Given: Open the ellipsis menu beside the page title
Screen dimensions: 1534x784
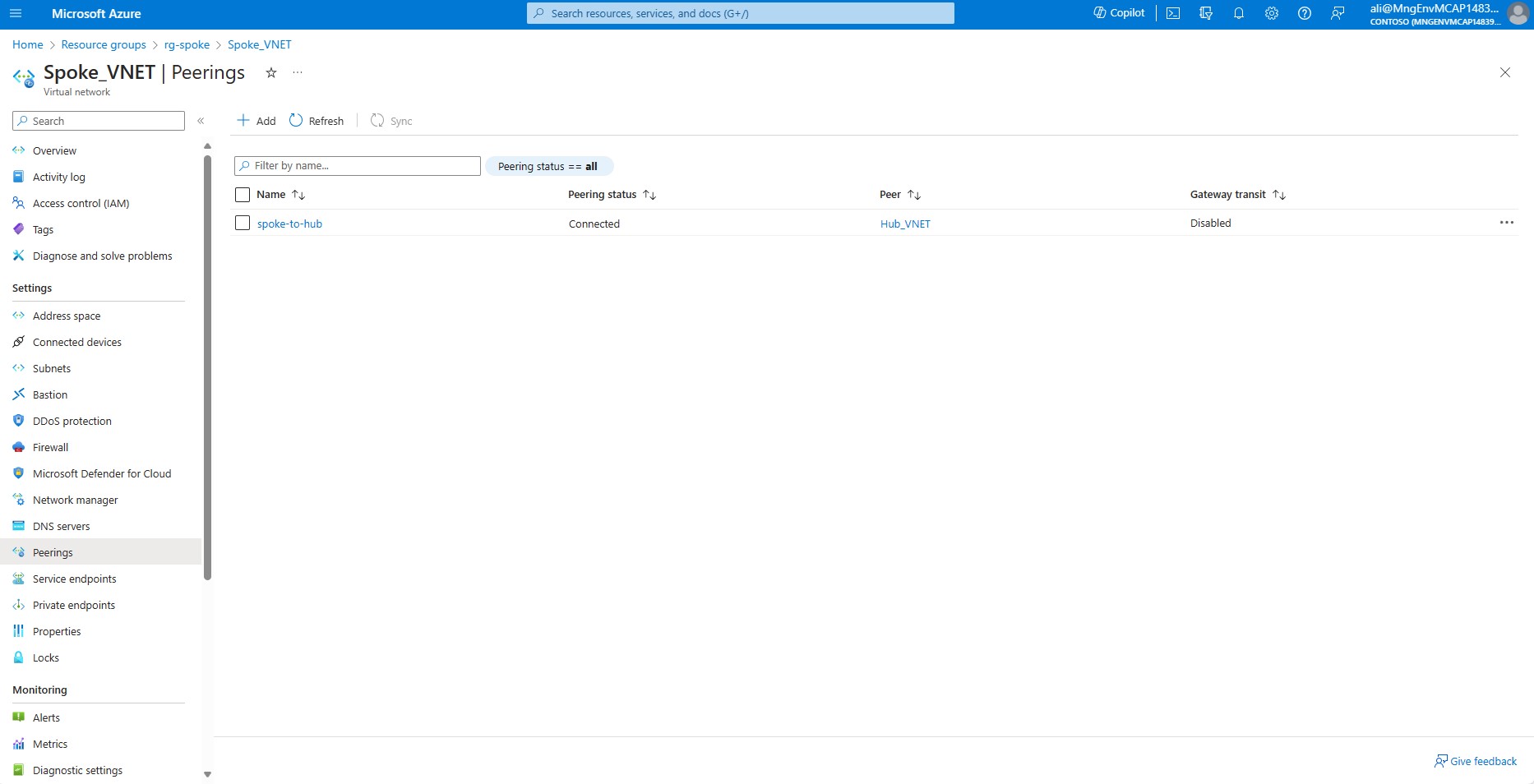Looking at the screenshot, I should (x=298, y=72).
